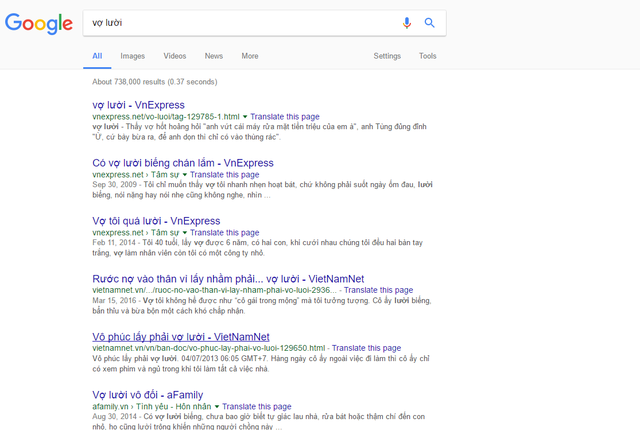Click the vietnamnet.vn/vn/ban-doc URL text
640x430 pixels.
click(209, 348)
